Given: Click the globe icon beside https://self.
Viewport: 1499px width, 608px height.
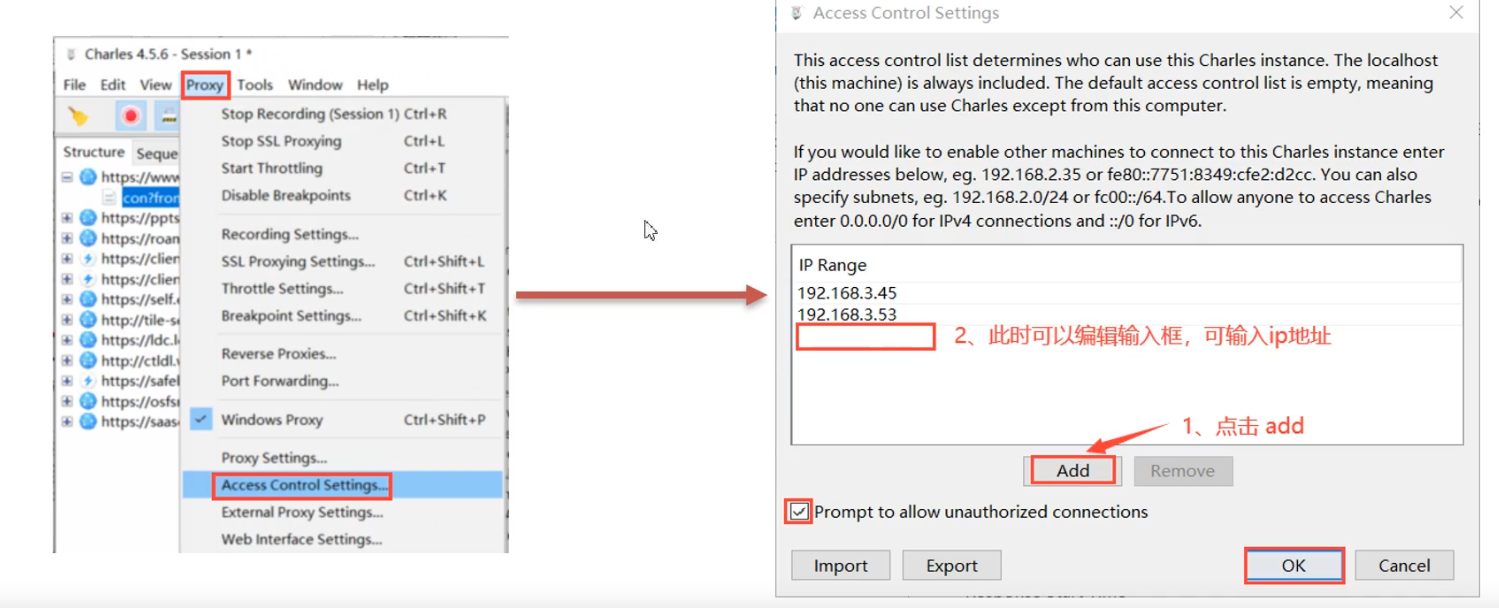Looking at the screenshot, I should click(88, 299).
